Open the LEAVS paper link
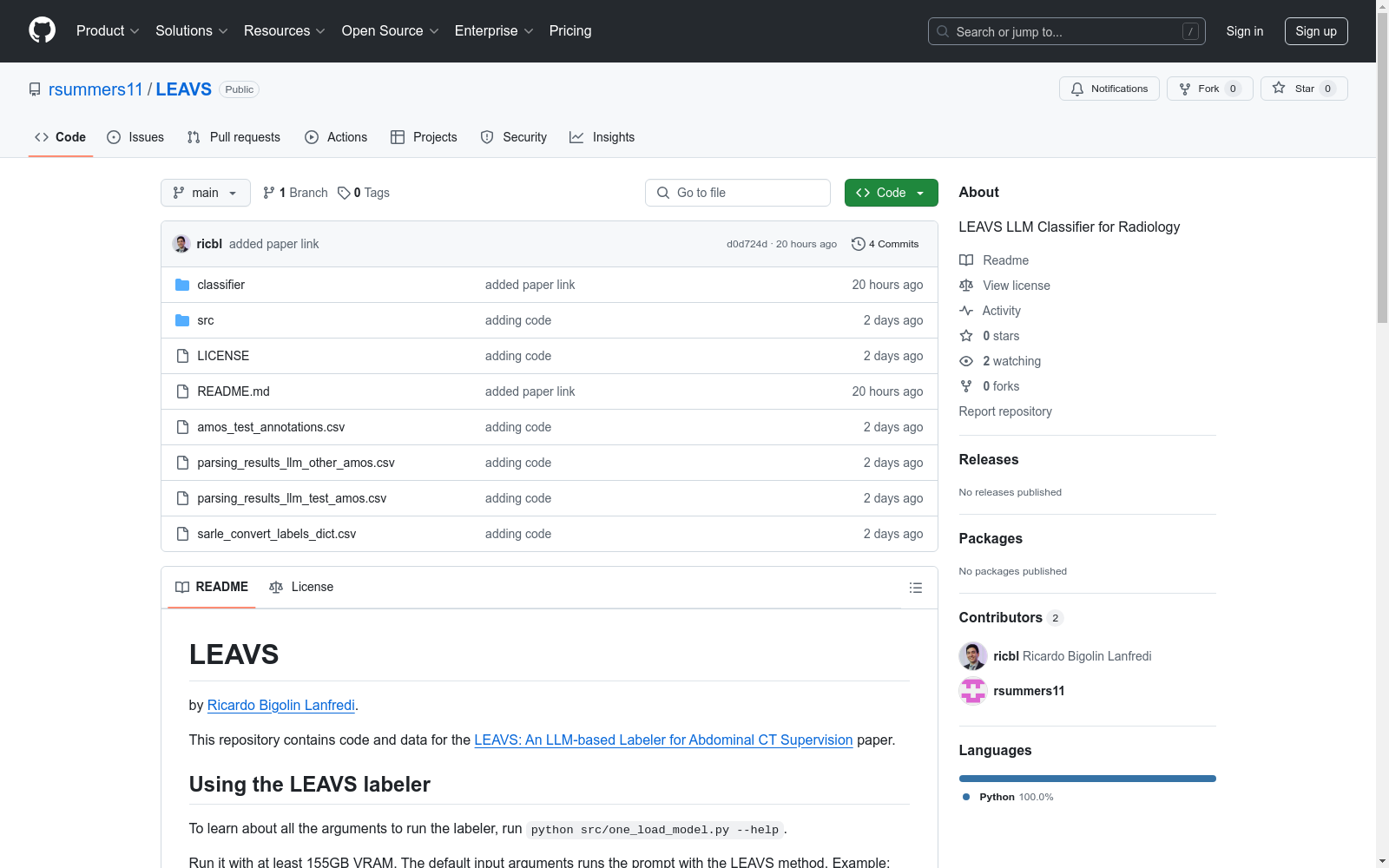This screenshot has width=1389, height=868. click(x=663, y=740)
